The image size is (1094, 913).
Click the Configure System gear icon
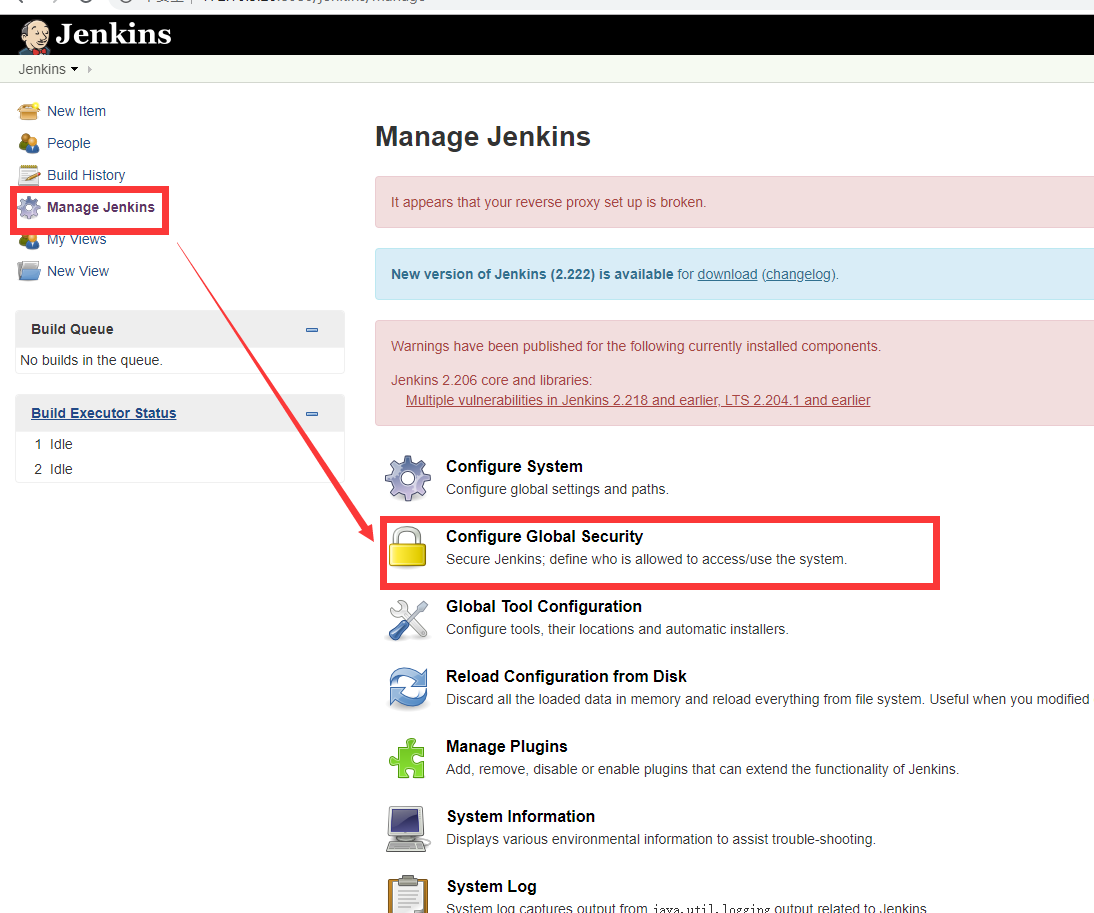tap(407, 478)
